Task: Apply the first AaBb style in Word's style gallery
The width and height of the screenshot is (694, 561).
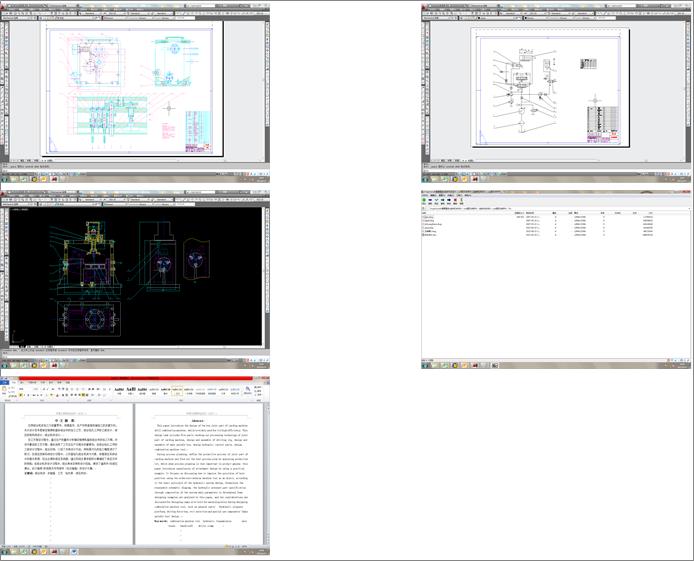Action: (x=119, y=390)
